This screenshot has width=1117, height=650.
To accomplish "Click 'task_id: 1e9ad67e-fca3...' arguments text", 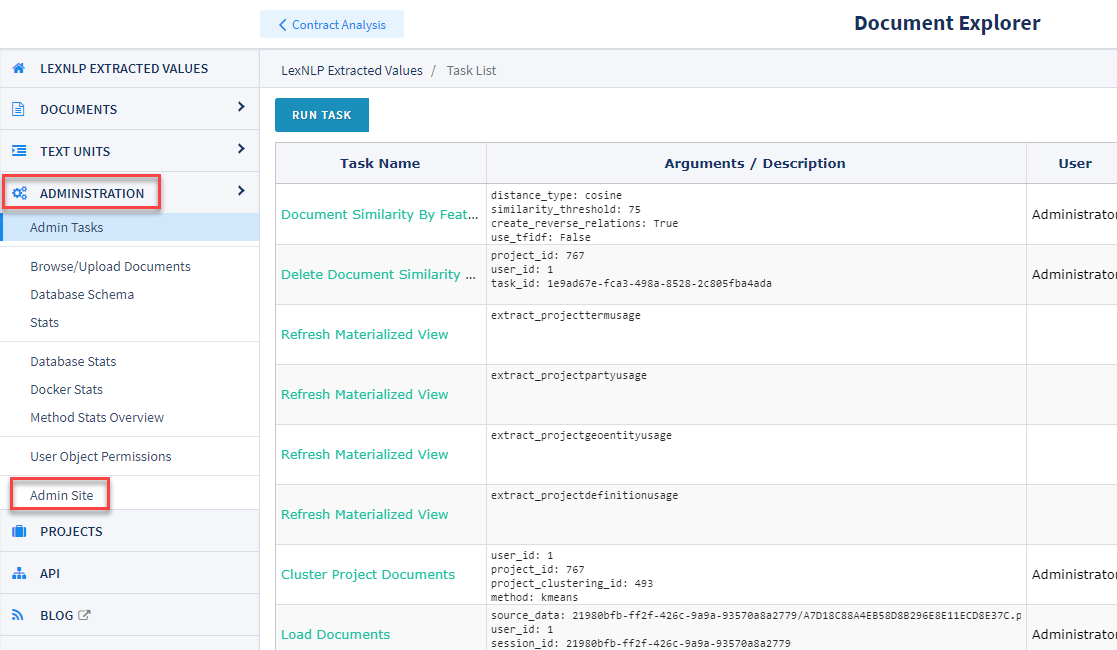I will coord(630,283).
